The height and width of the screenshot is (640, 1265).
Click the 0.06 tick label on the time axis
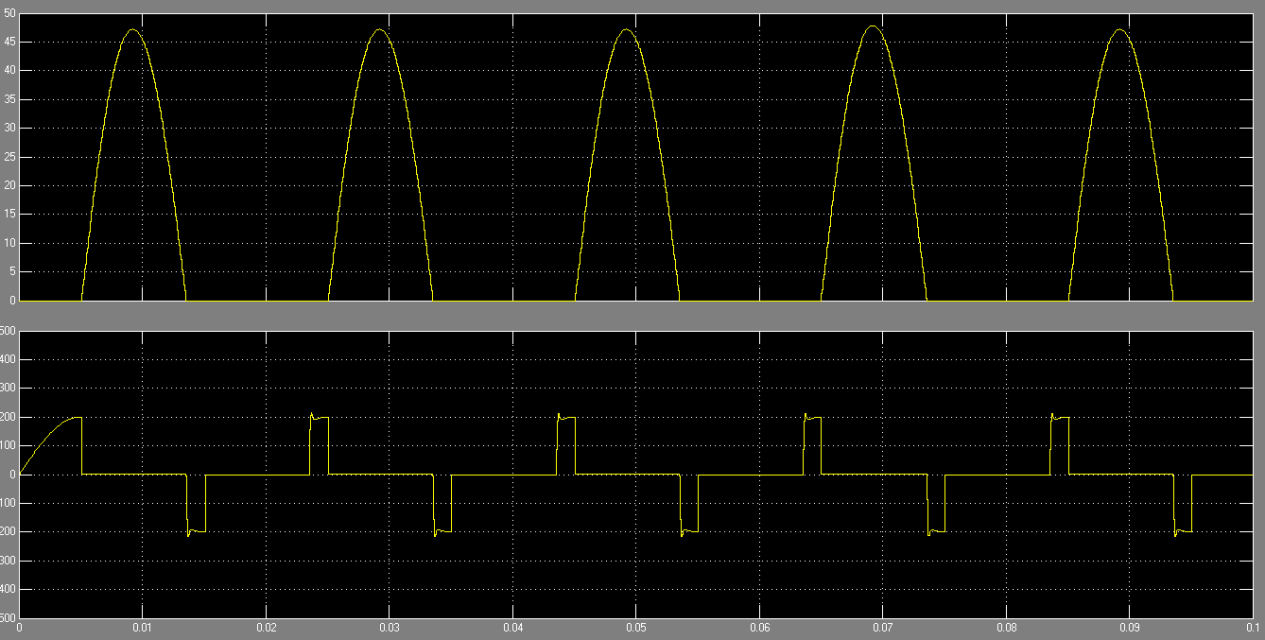tap(759, 629)
